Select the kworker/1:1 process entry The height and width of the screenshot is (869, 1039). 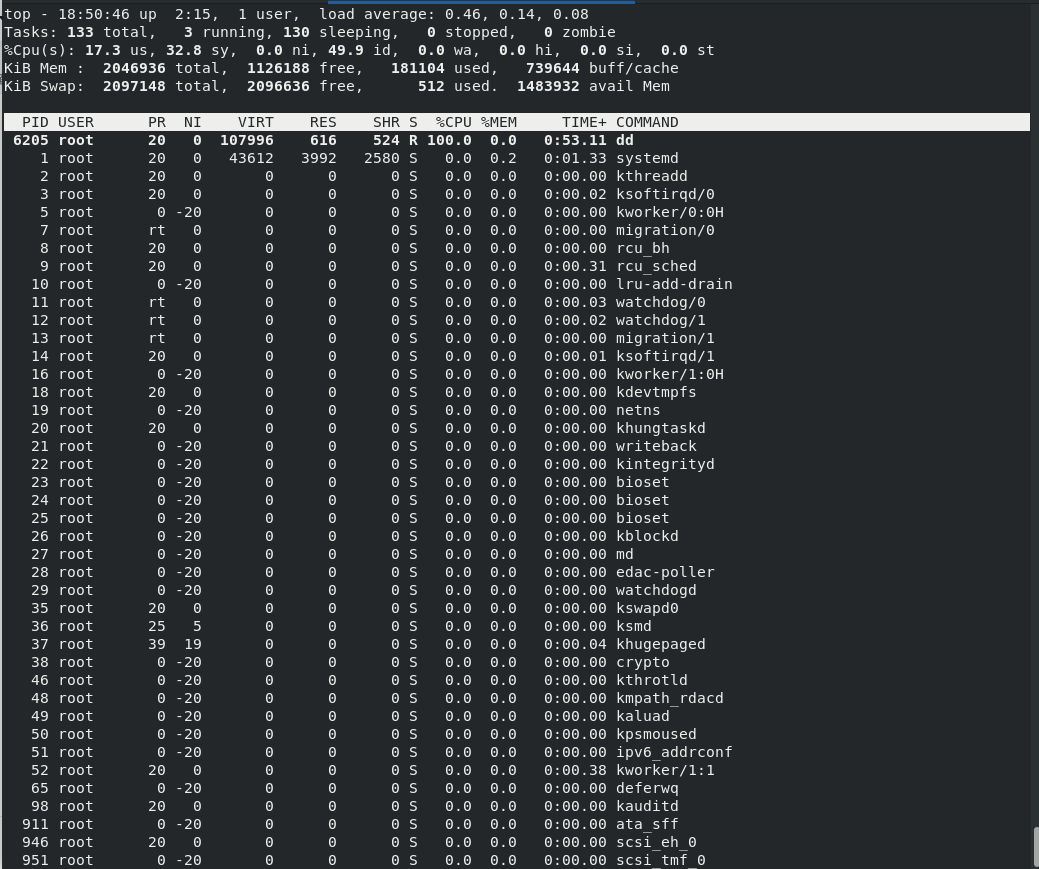pyautogui.click(x=665, y=770)
